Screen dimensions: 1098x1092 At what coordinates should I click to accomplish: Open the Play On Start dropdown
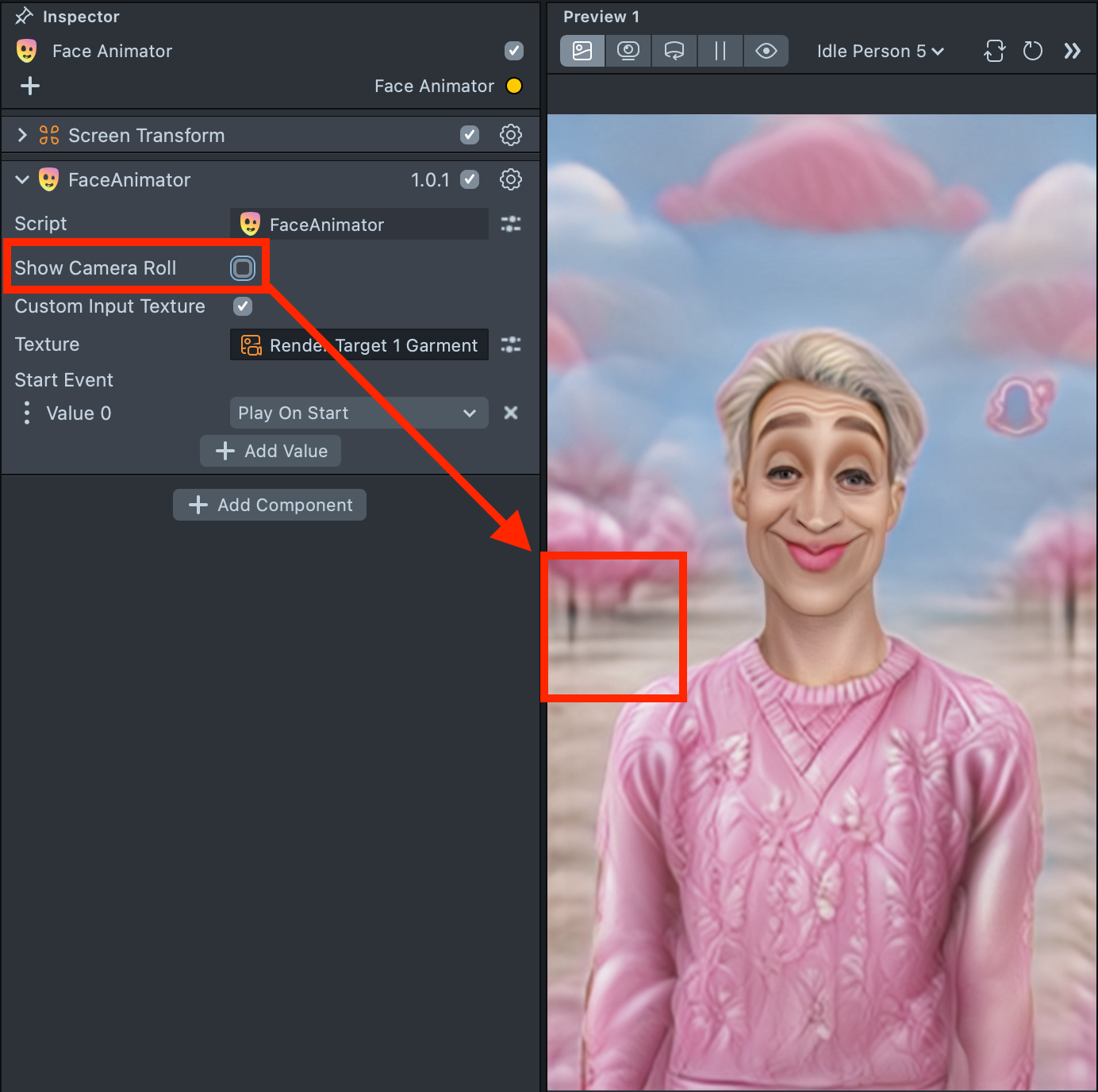[359, 413]
